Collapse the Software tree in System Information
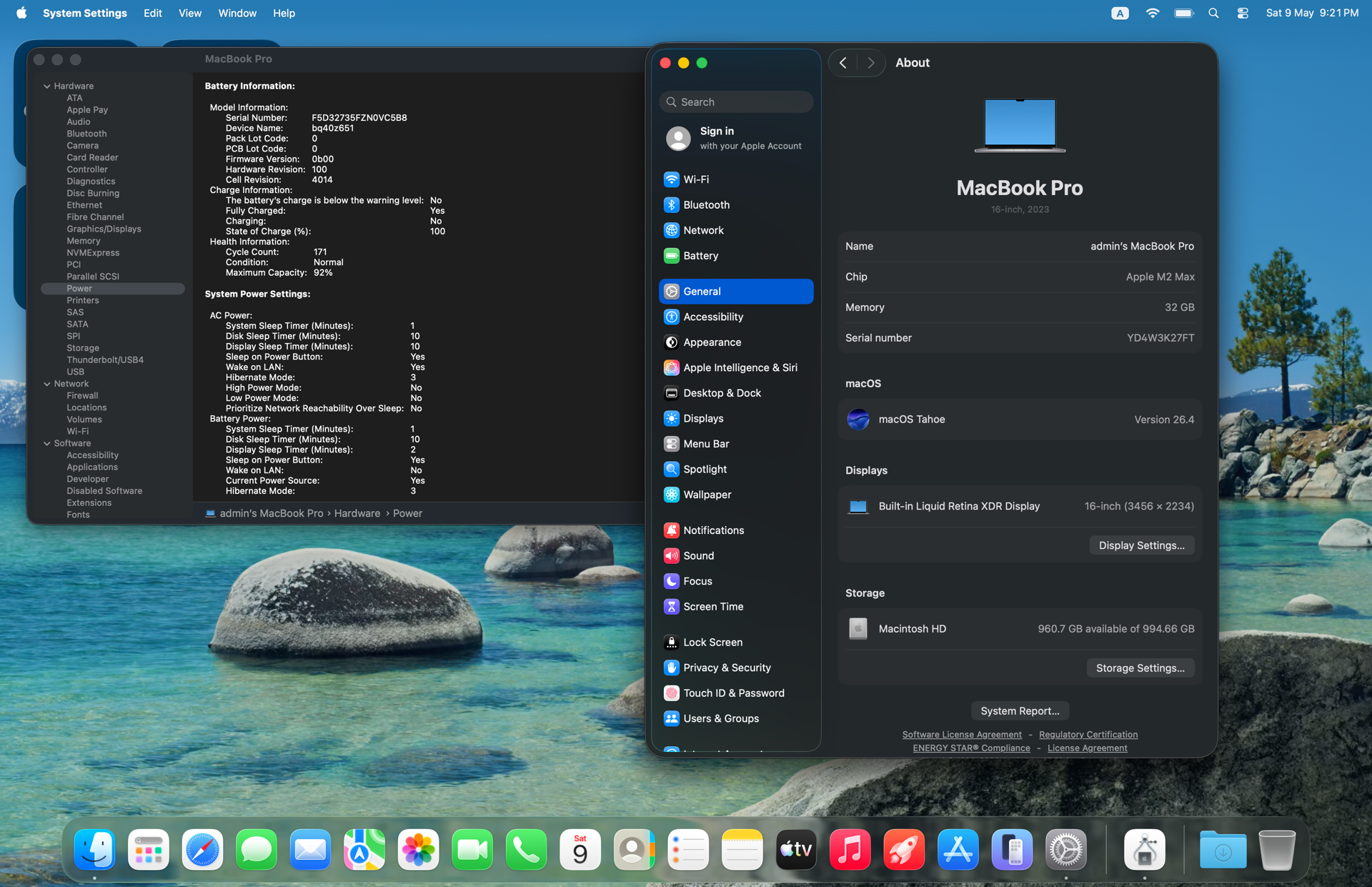 coord(47,443)
